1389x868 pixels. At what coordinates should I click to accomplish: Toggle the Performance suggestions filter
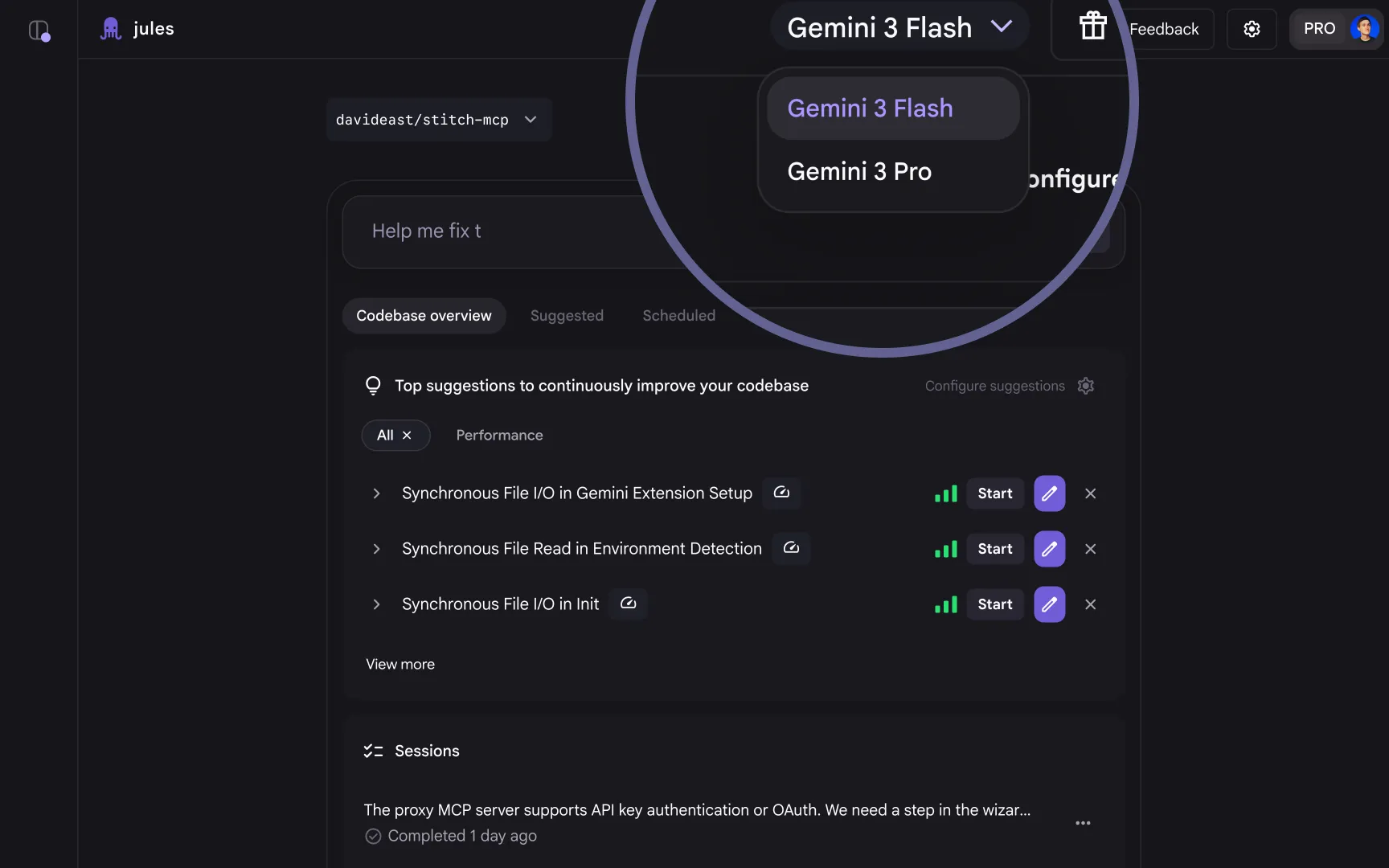tap(499, 435)
